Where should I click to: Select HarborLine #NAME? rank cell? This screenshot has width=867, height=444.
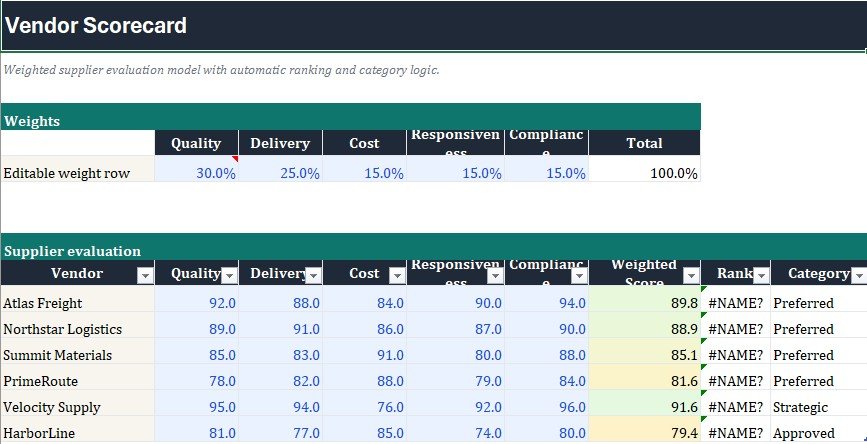pyautogui.click(x=735, y=429)
